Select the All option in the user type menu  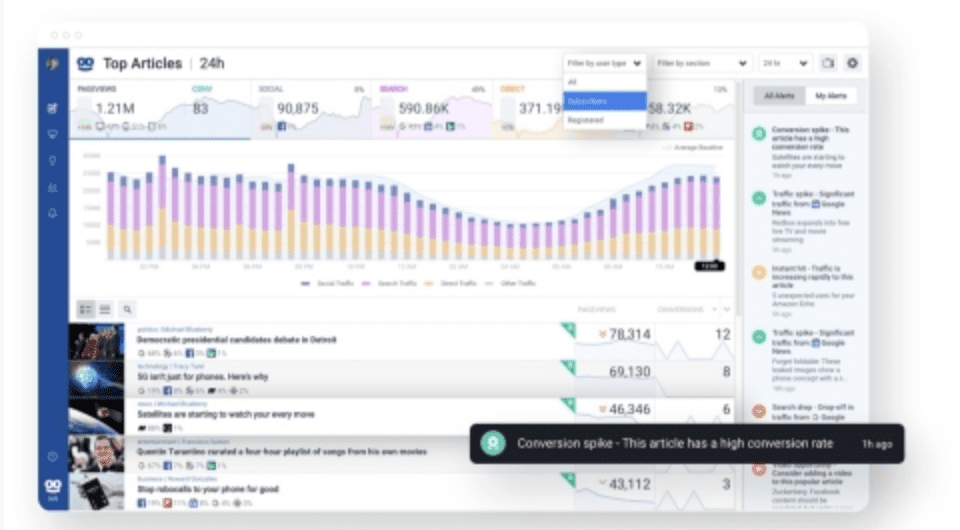[604, 82]
